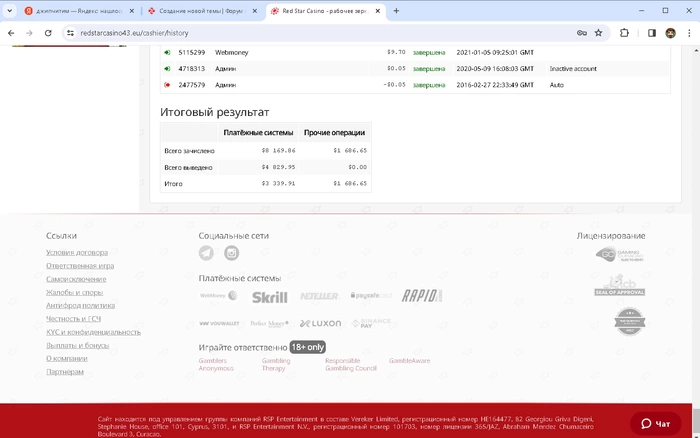The image size is (700, 438).
Task: Click the Прочие операции column header
Action: click(334, 133)
